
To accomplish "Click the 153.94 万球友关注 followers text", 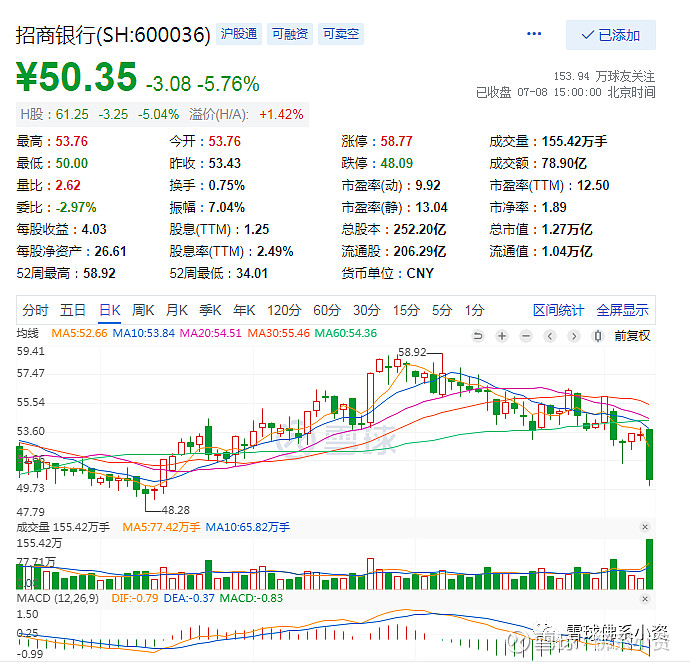I will click(x=604, y=76).
